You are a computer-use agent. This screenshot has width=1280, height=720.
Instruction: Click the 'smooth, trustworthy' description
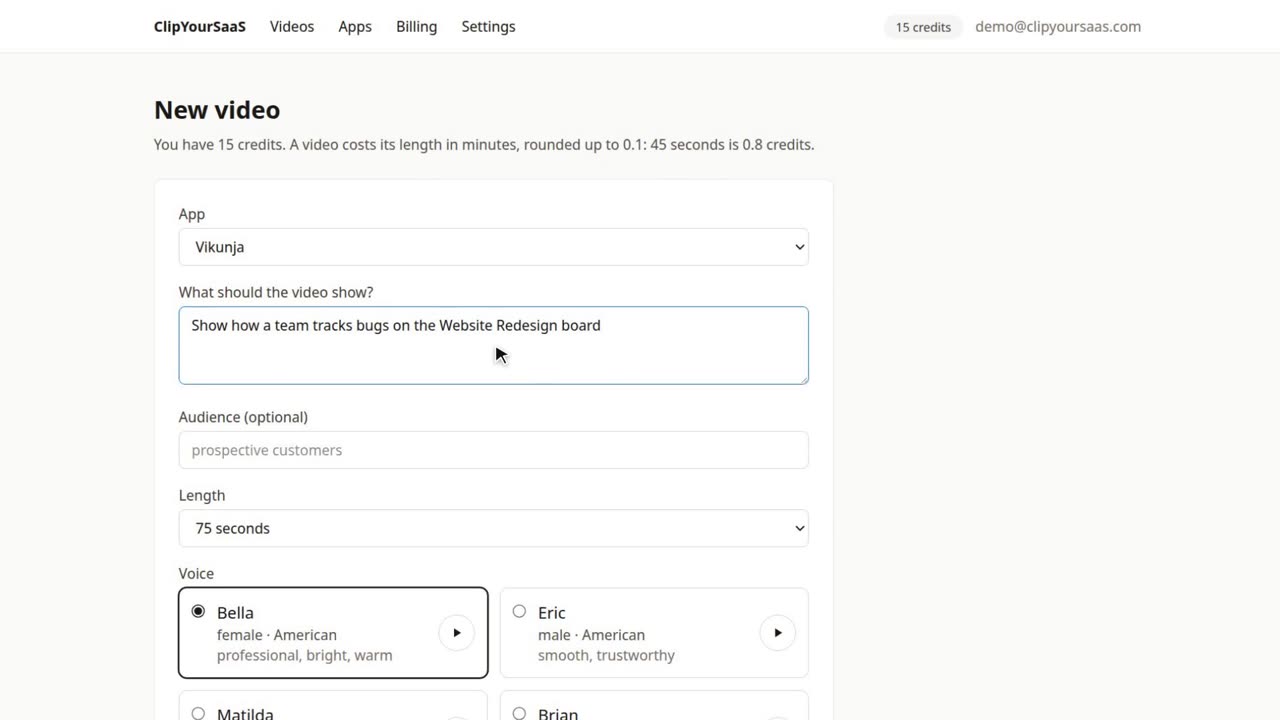(x=606, y=655)
